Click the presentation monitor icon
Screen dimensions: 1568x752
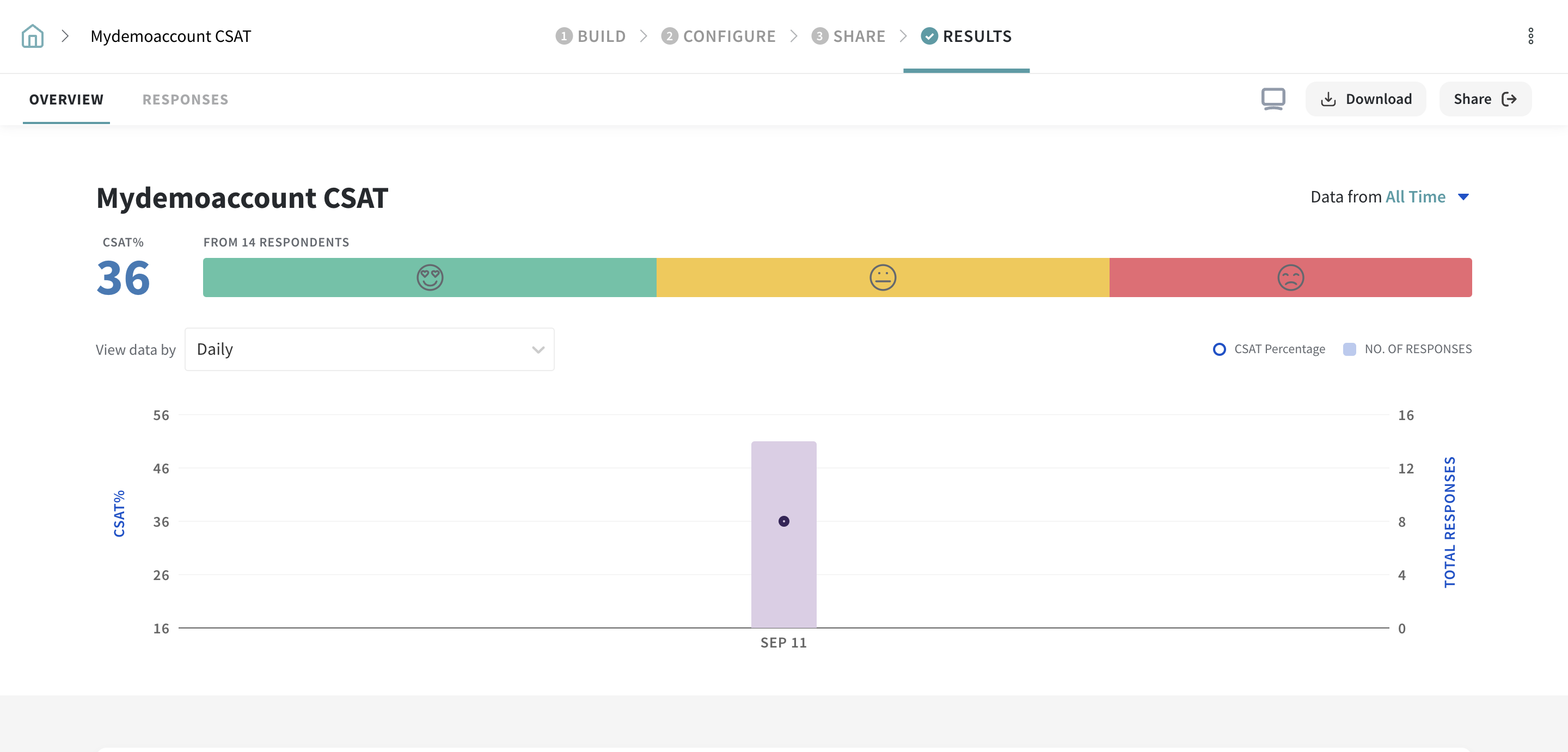click(x=1273, y=98)
